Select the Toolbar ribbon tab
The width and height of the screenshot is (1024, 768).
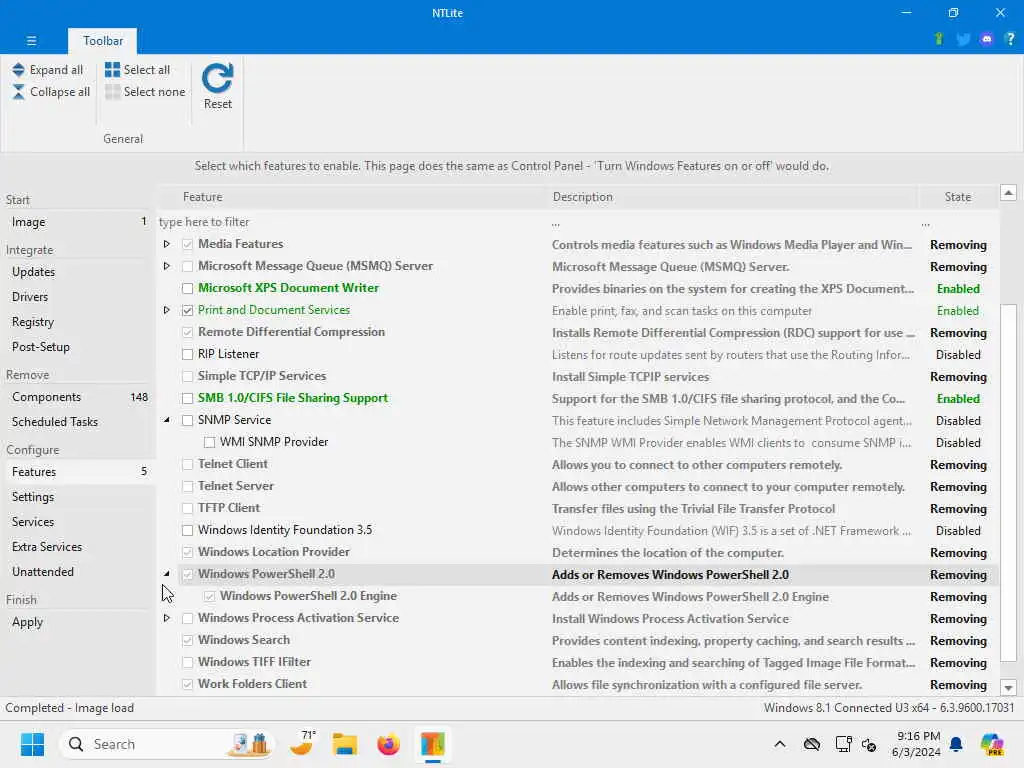pyautogui.click(x=103, y=40)
